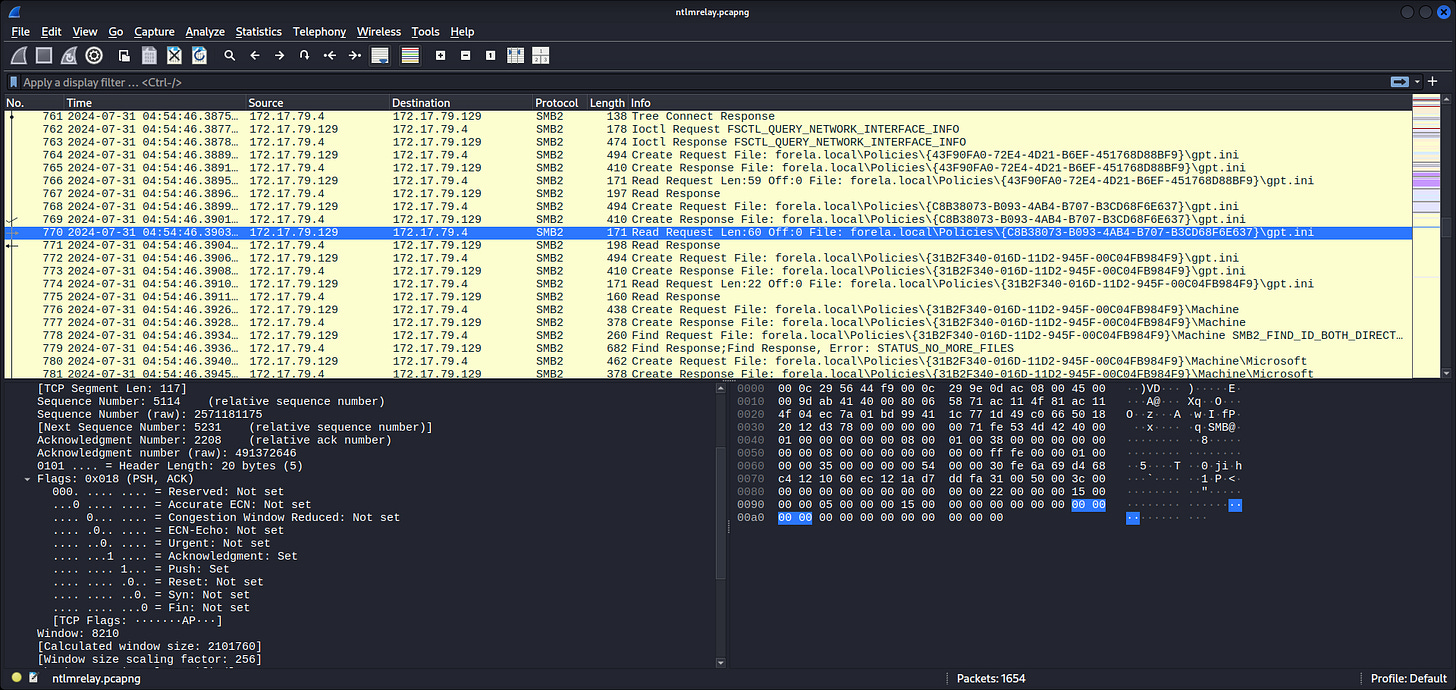
Task: Collapse the Flags 0x018 tree node
Action: (28, 479)
